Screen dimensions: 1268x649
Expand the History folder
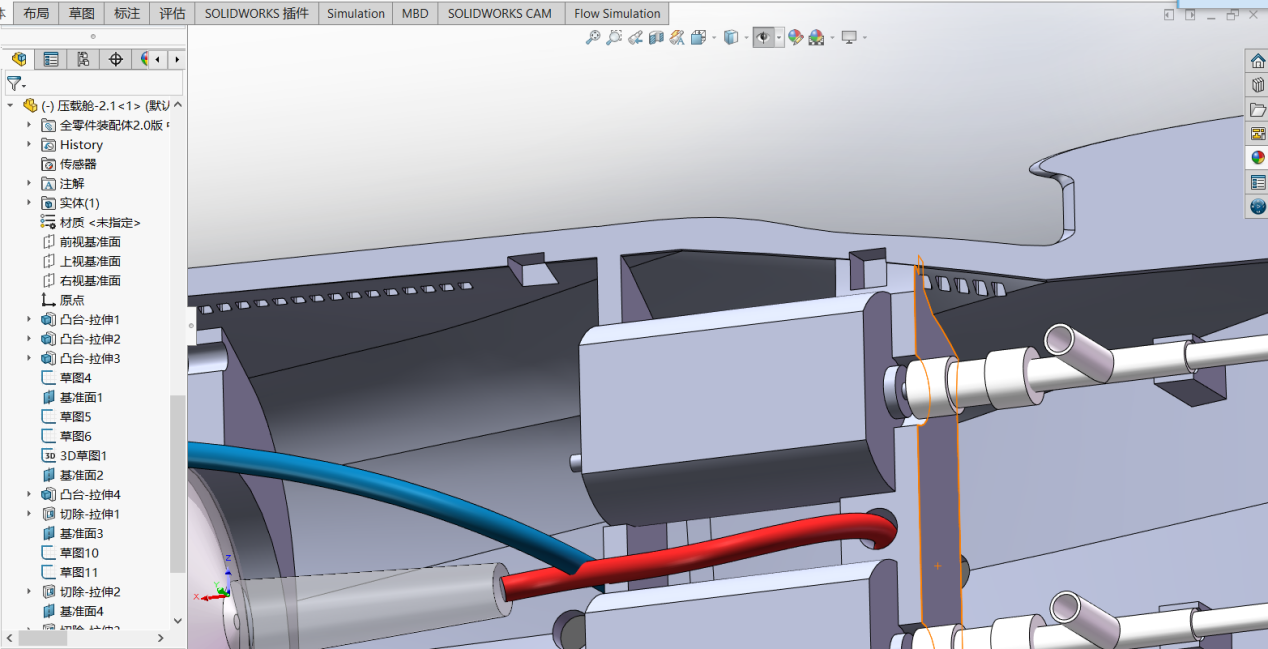(29, 144)
